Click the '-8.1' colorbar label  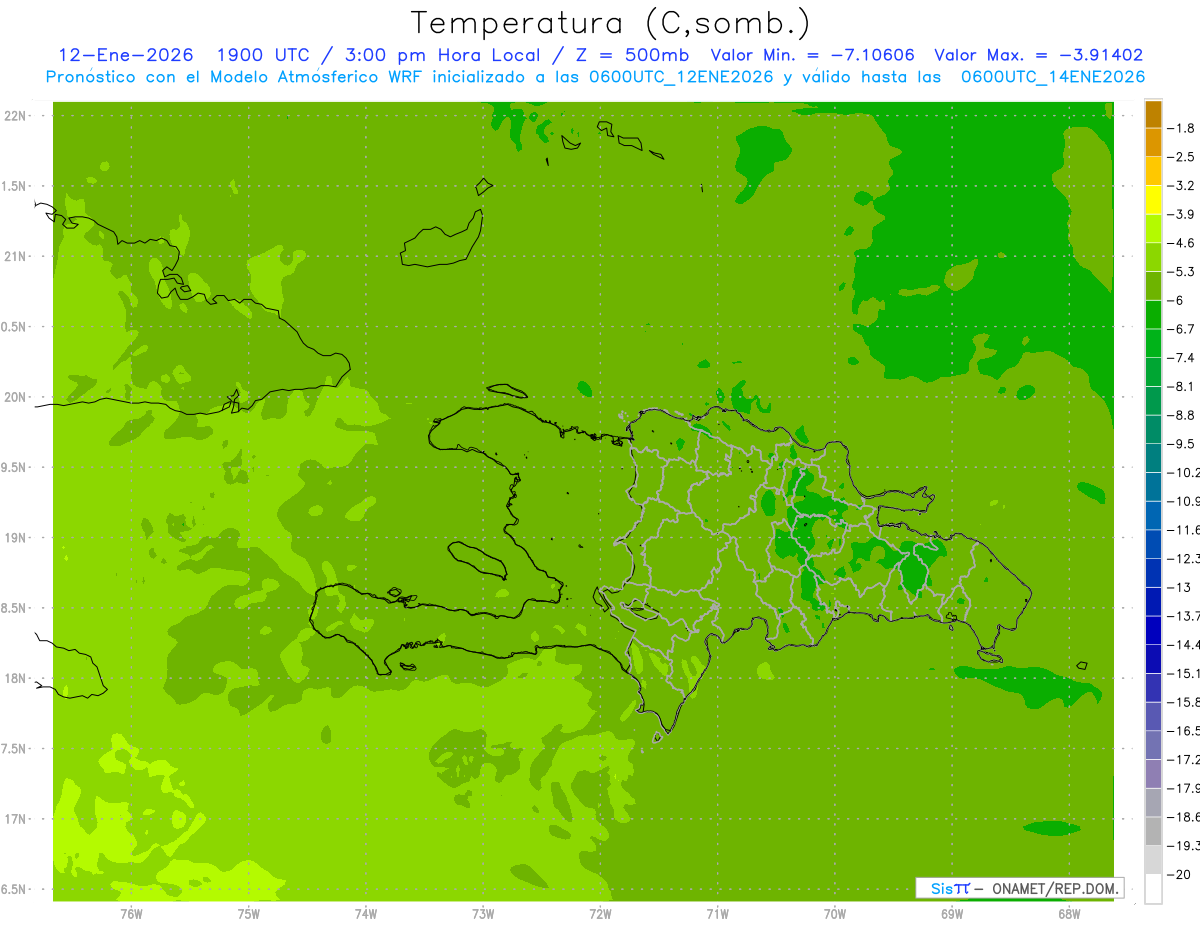tap(1182, 387)
